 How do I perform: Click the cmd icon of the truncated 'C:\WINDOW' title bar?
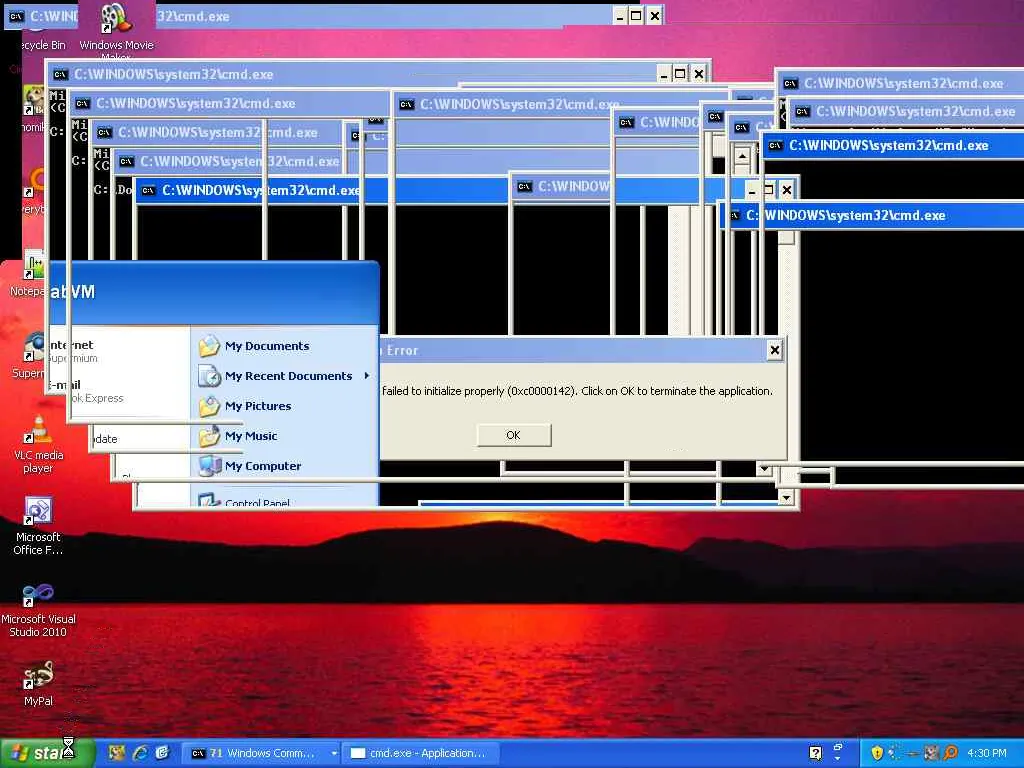[x=524, y=187]
